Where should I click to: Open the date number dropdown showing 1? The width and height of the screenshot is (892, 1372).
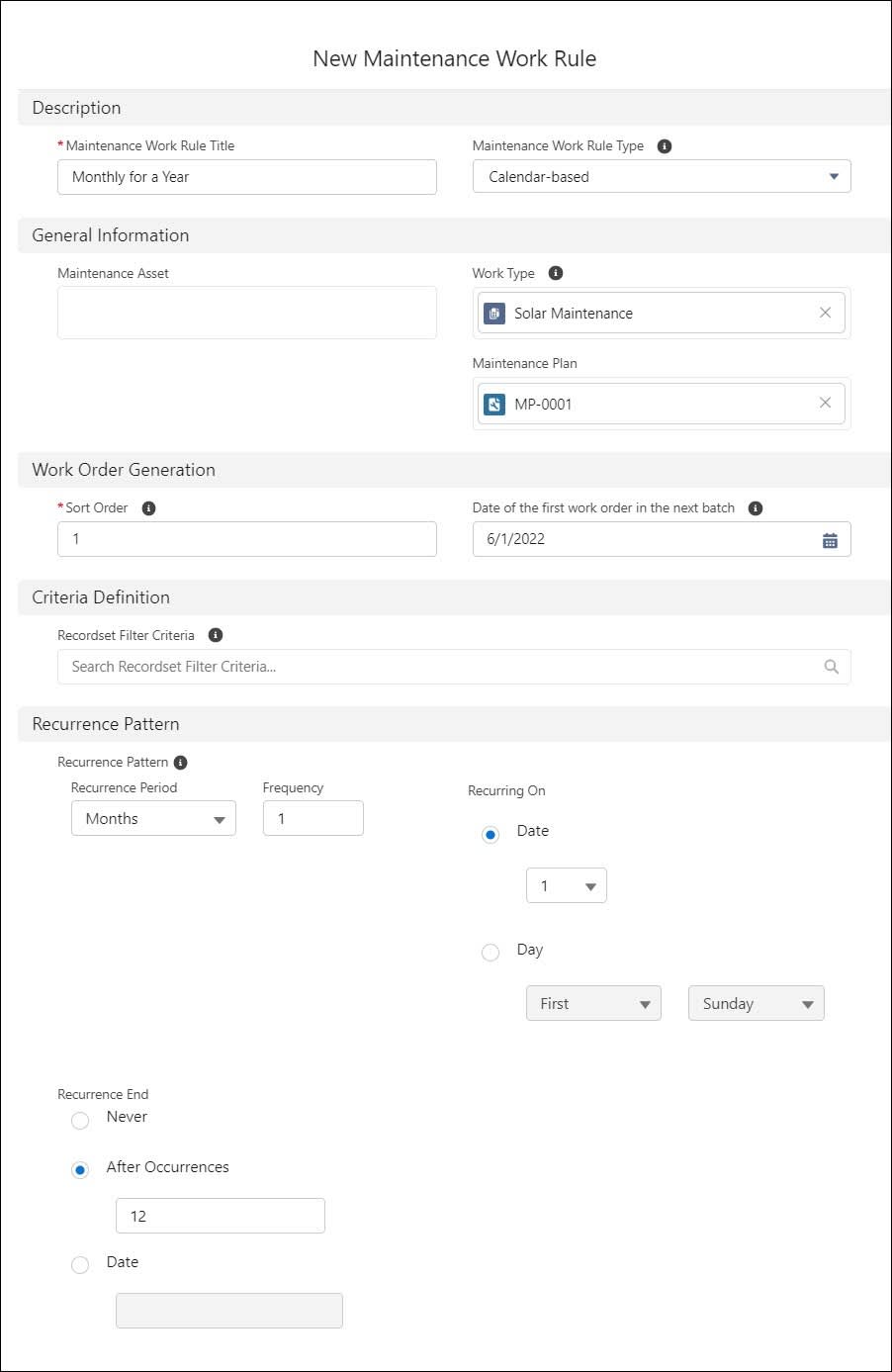coord(566,885)
